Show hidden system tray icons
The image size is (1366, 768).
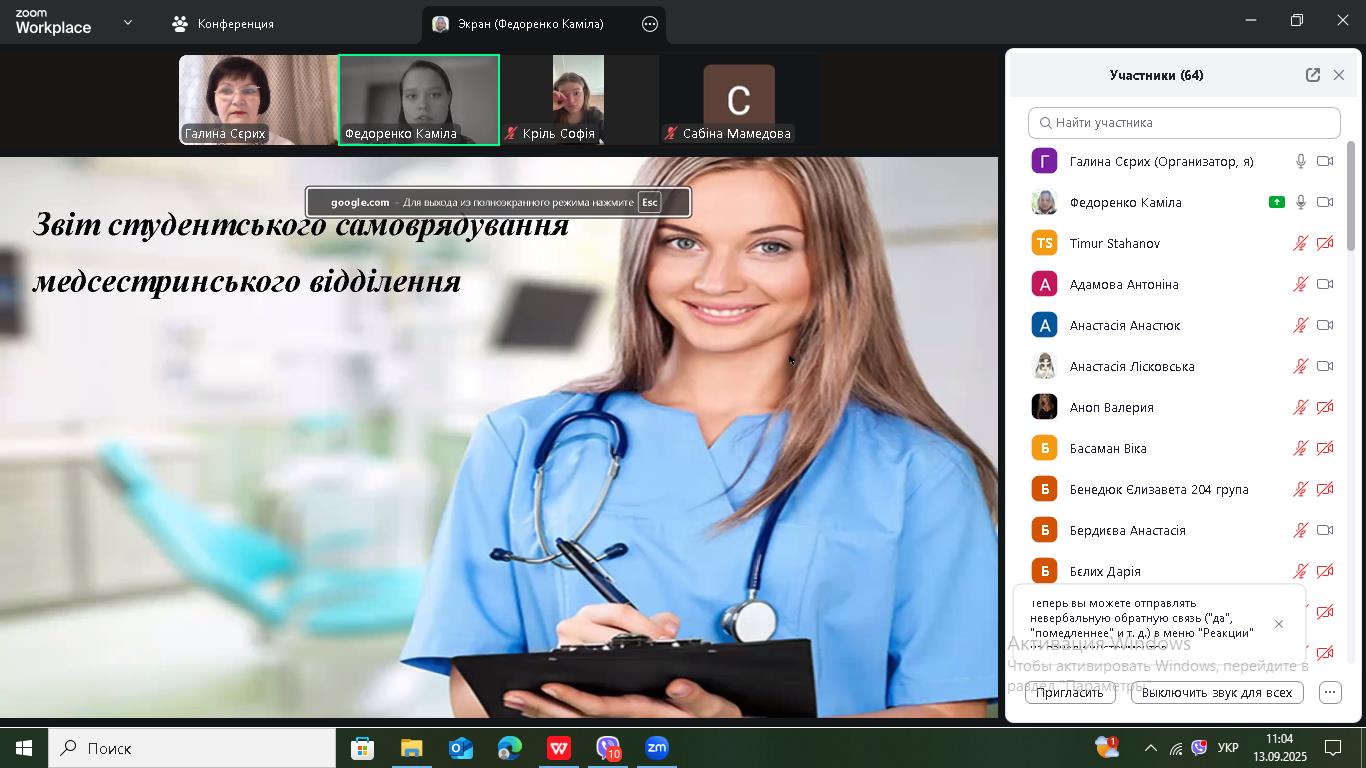(1151, 748)
